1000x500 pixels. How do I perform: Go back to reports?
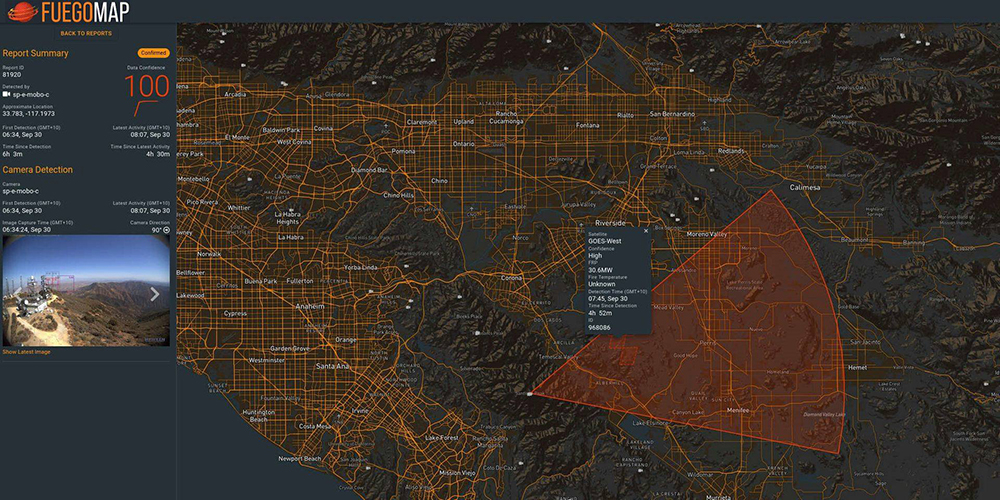point(86,33)
